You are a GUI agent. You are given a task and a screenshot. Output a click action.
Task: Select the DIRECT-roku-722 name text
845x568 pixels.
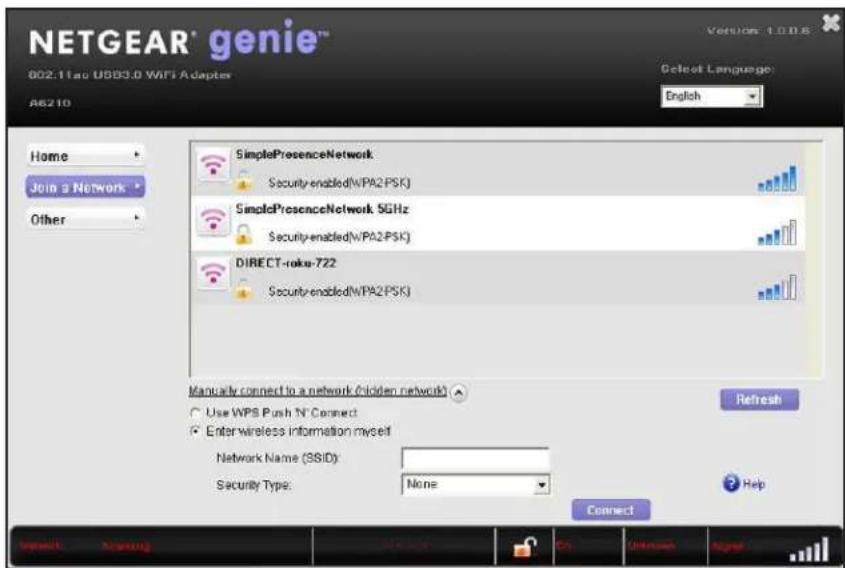[x=286, y=263]
